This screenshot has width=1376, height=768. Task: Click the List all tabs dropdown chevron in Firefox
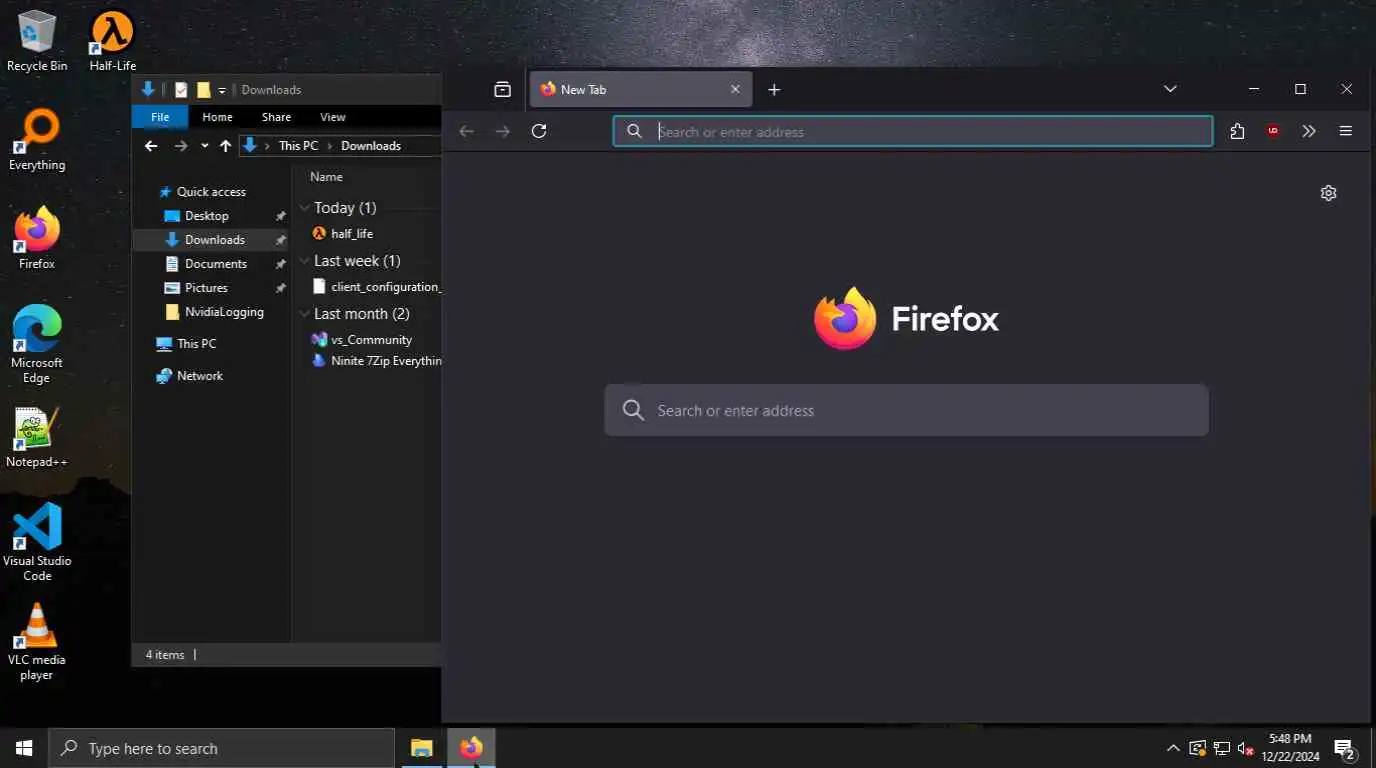pyautogui.click(x=1170, y=89)
